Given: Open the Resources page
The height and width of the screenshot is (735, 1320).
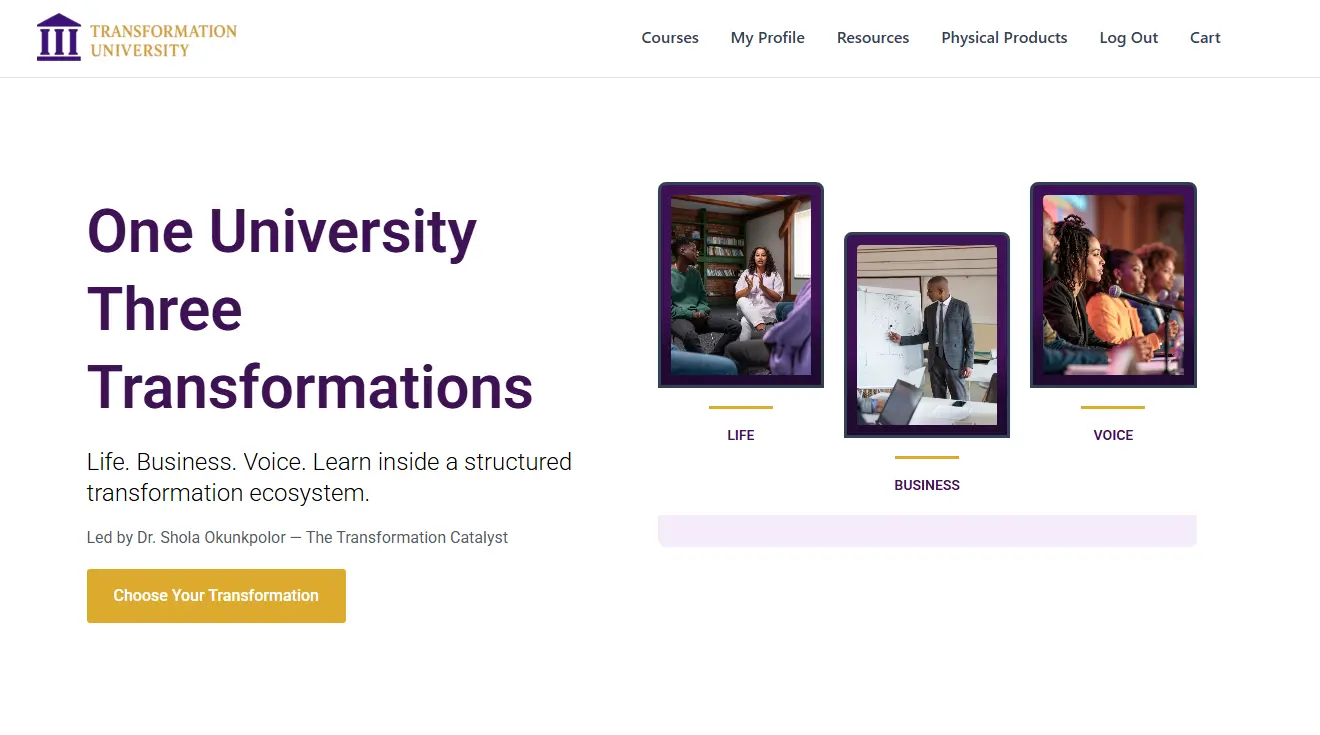Looking at the screenshot, I should click(872, 38).
